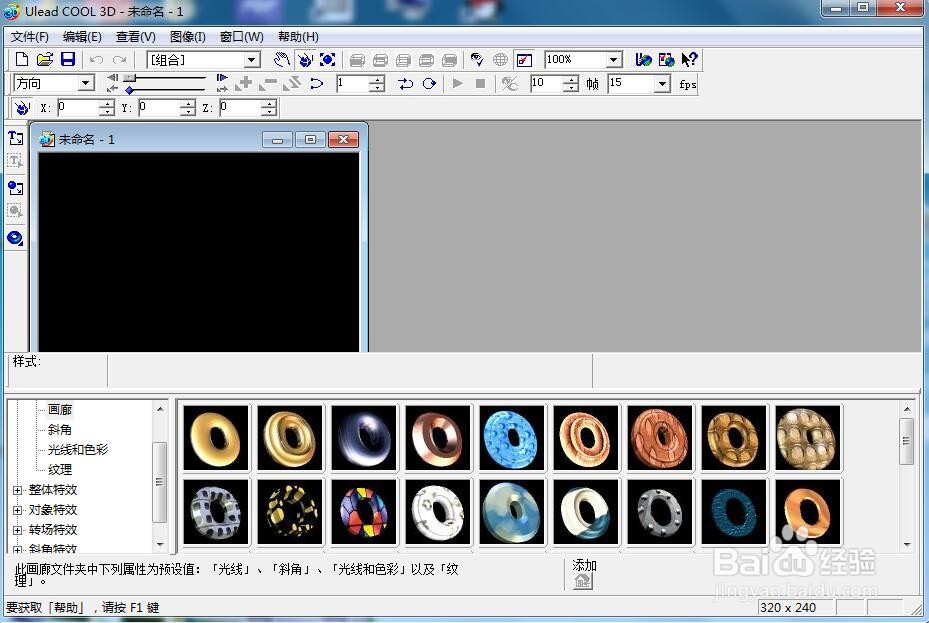The height and width of the screenshot is (623, 929).
Task: Select the 斜角 tree item
Action: (x=60, y=430)
